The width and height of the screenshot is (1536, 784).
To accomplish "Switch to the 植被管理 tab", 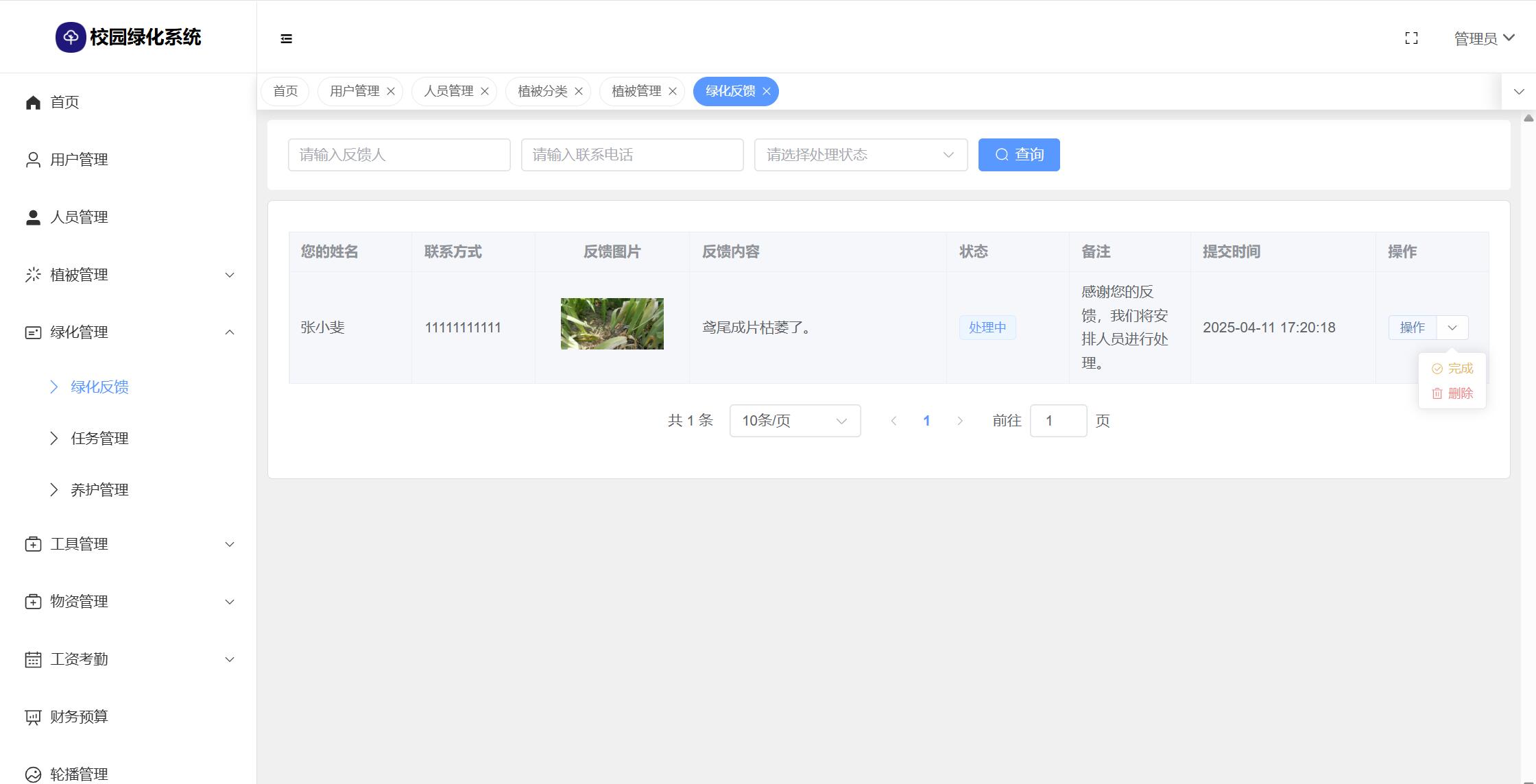I will tap(636, 91).
